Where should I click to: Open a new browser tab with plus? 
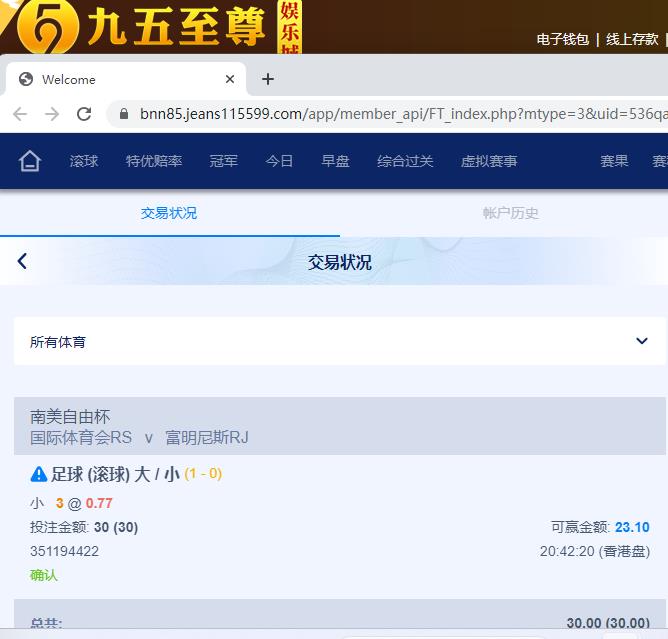pyautogui.click(x=268, y=79)
